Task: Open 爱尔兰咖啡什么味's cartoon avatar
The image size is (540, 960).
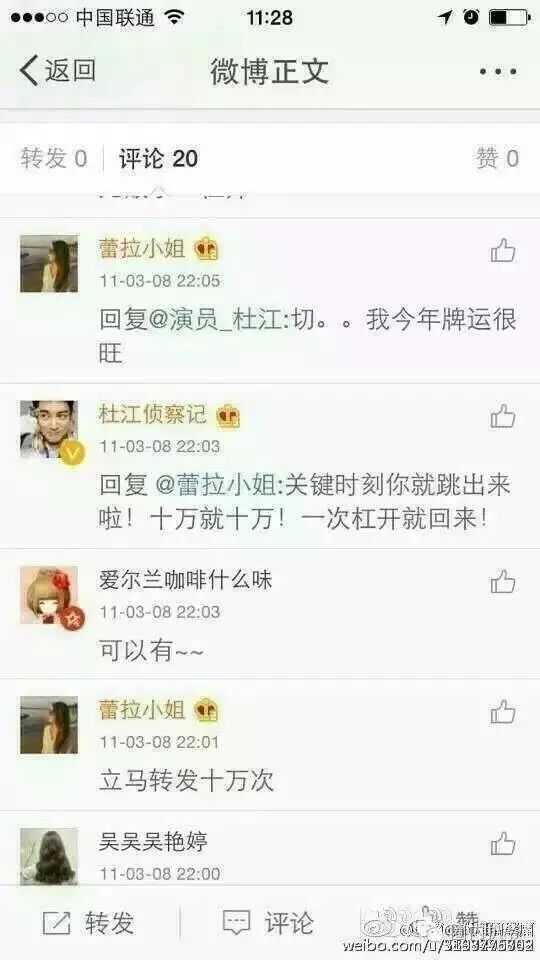Action: click(49, 594)
